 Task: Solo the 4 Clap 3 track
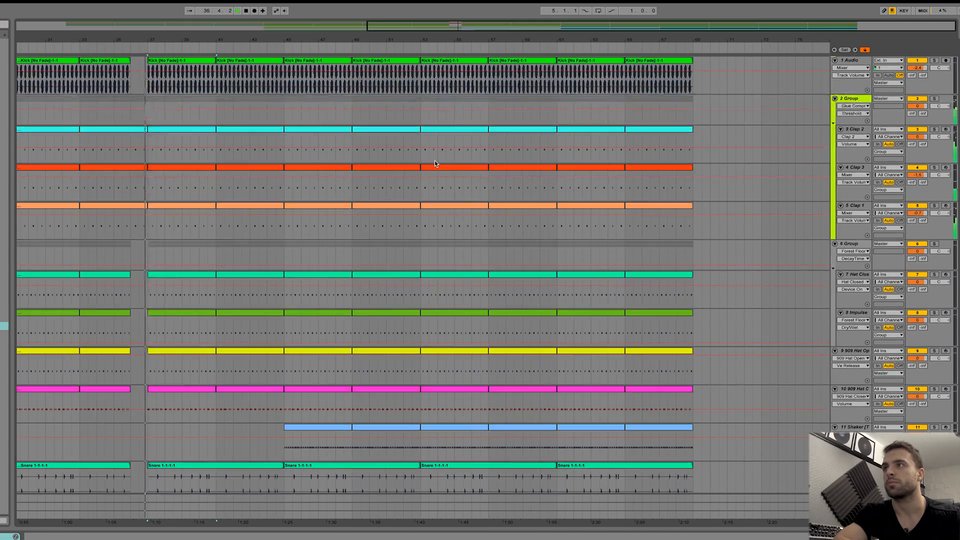(x=934, y=167)
